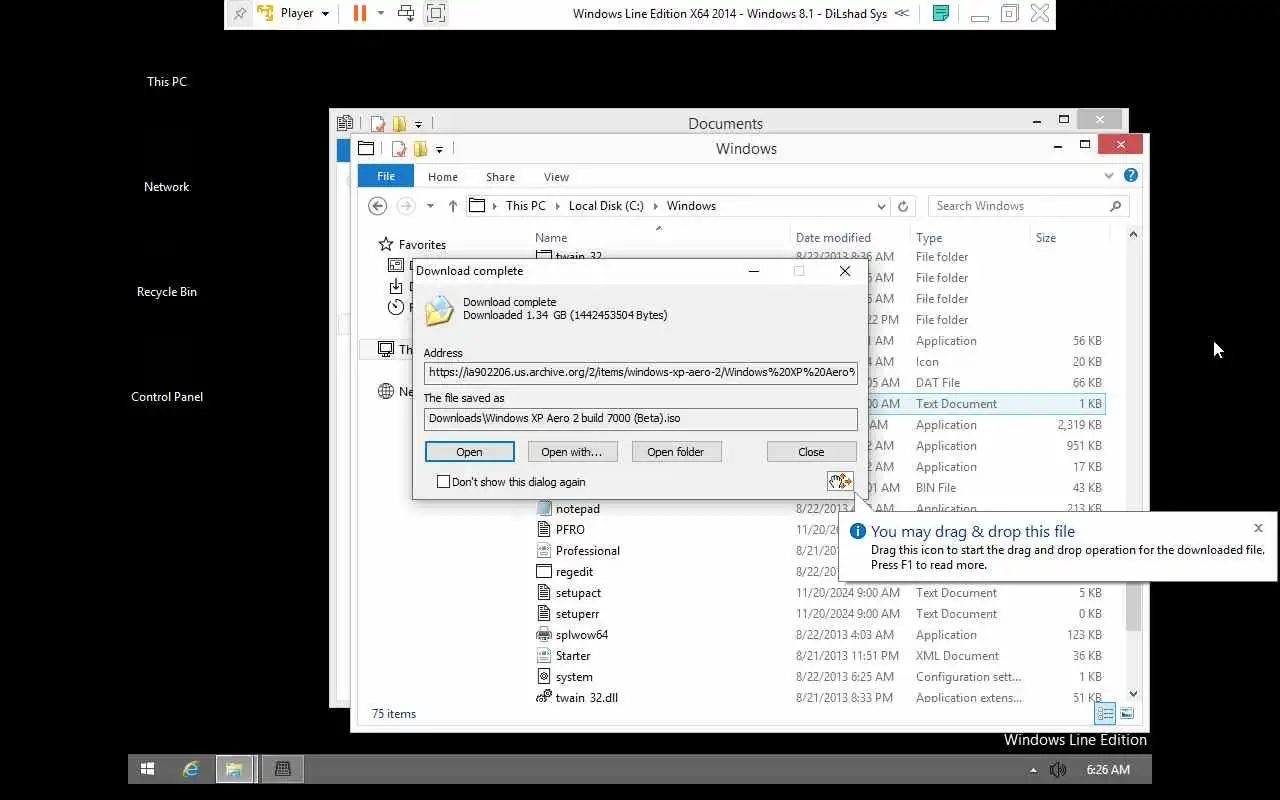Click the drag and drop hand icon

pyautogui.click(x=840, y=481)
